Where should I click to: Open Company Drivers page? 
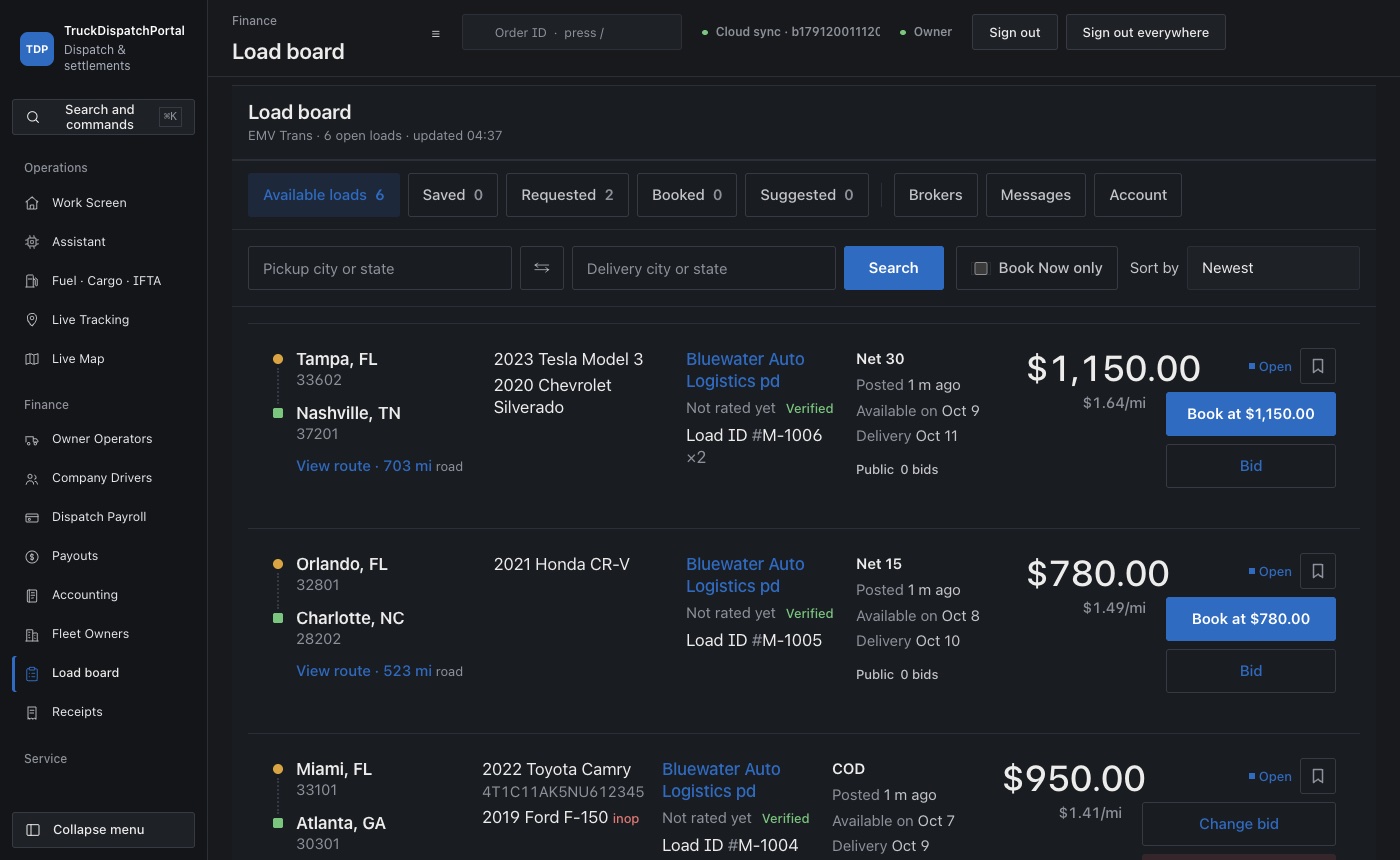click(x=102, y=478)
